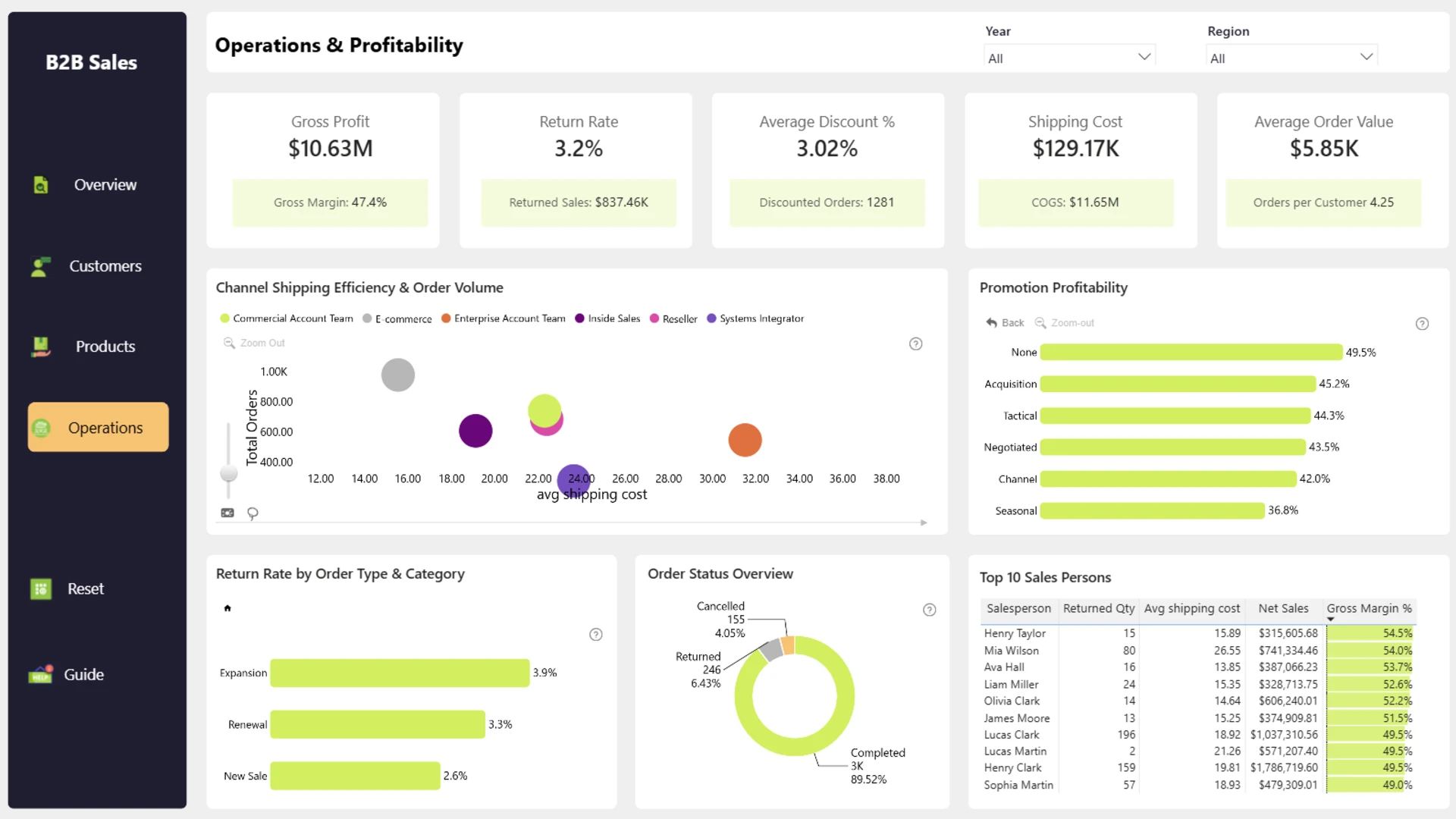Click the Return Rate 3.2% value

pos(579,149)
